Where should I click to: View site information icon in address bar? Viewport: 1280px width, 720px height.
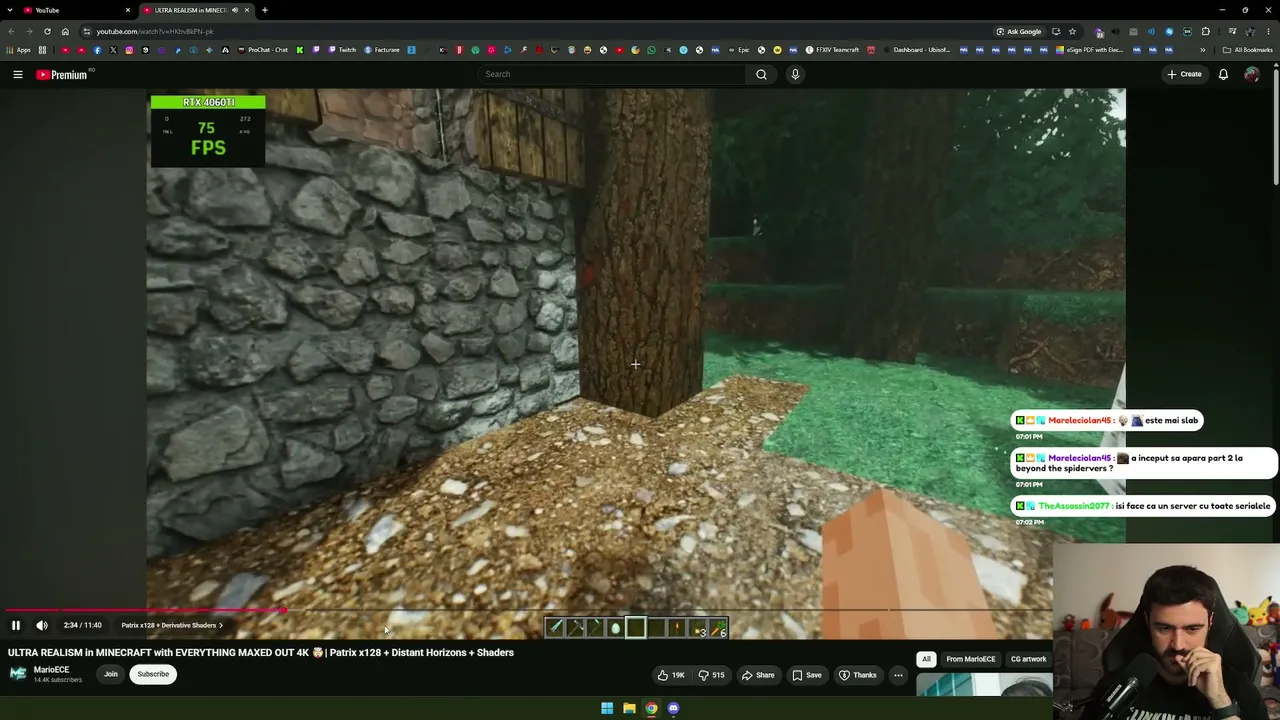point(87,31)
